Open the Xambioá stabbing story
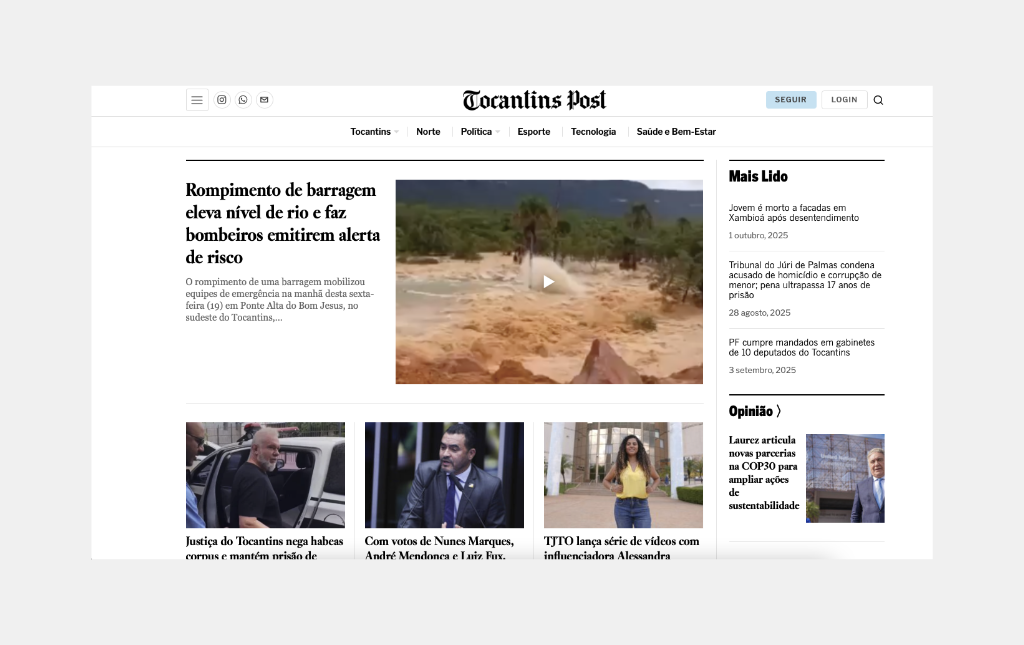This screenshot has height=645, width=1024. [793, 212]
